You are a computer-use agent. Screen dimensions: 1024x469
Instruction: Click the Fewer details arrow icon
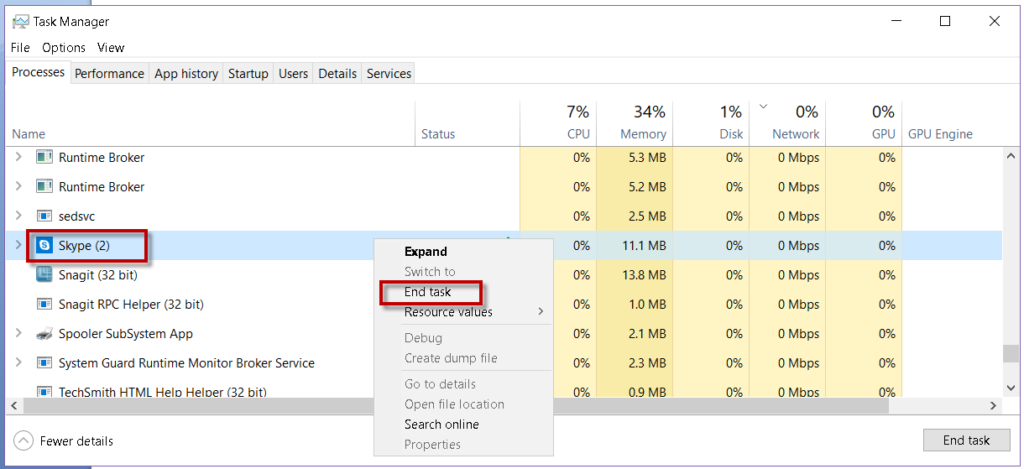pyautogui.click(x=23, y=441)
